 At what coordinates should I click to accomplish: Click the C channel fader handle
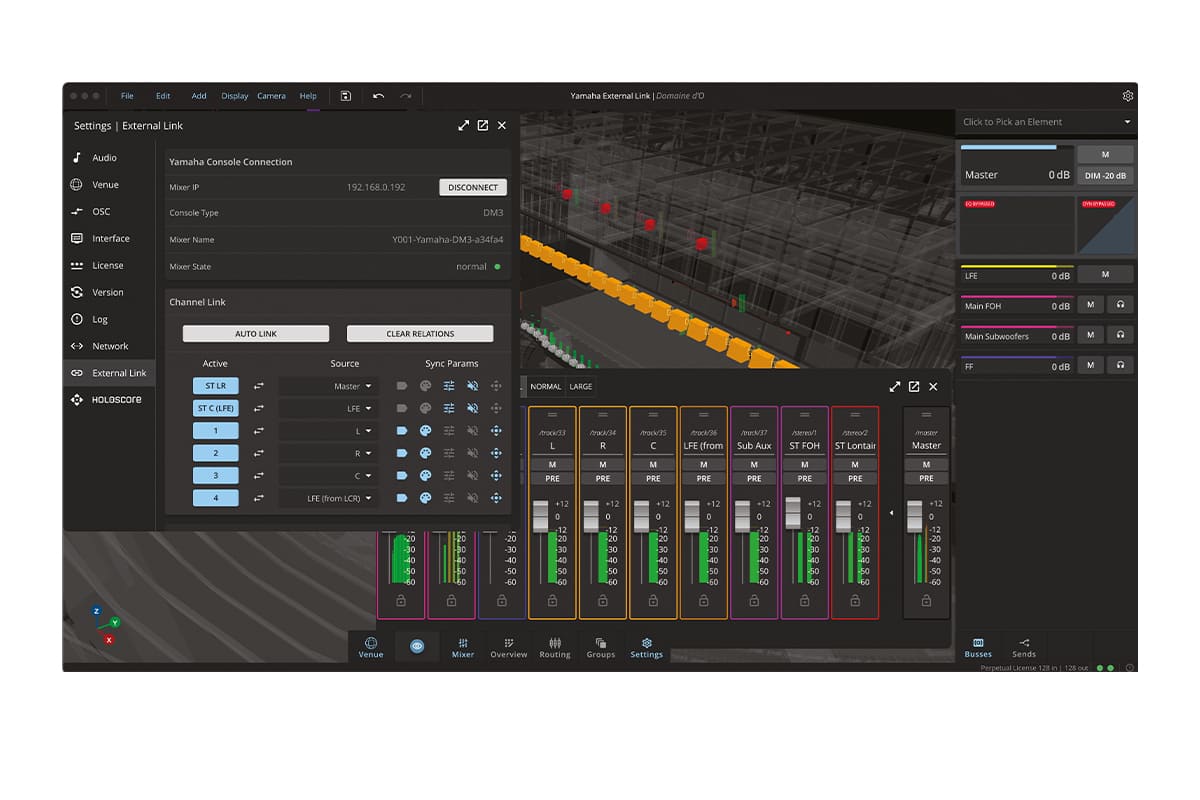click(x=641, y=516)
